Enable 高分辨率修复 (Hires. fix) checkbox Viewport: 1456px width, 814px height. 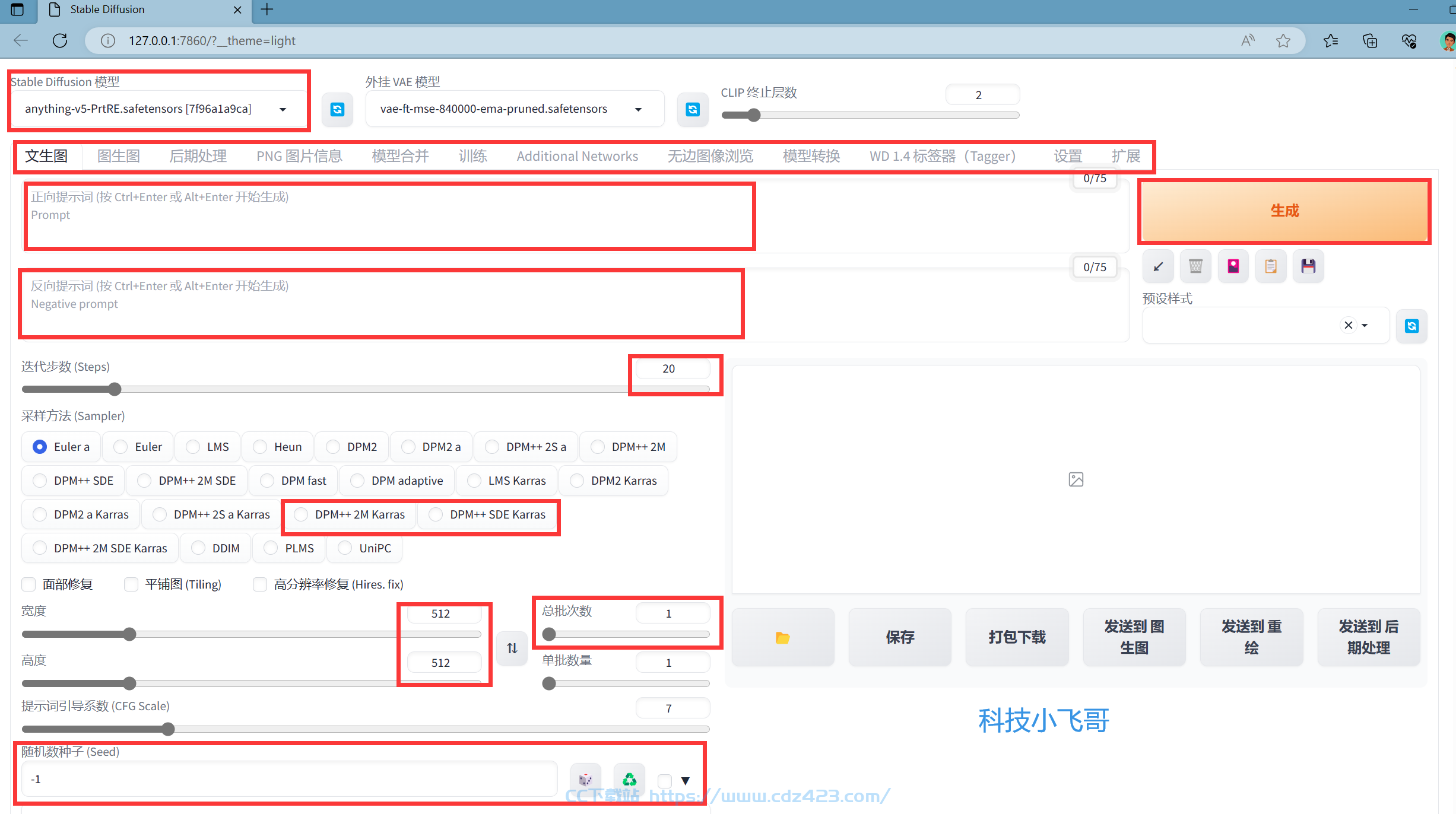[260, 584]
